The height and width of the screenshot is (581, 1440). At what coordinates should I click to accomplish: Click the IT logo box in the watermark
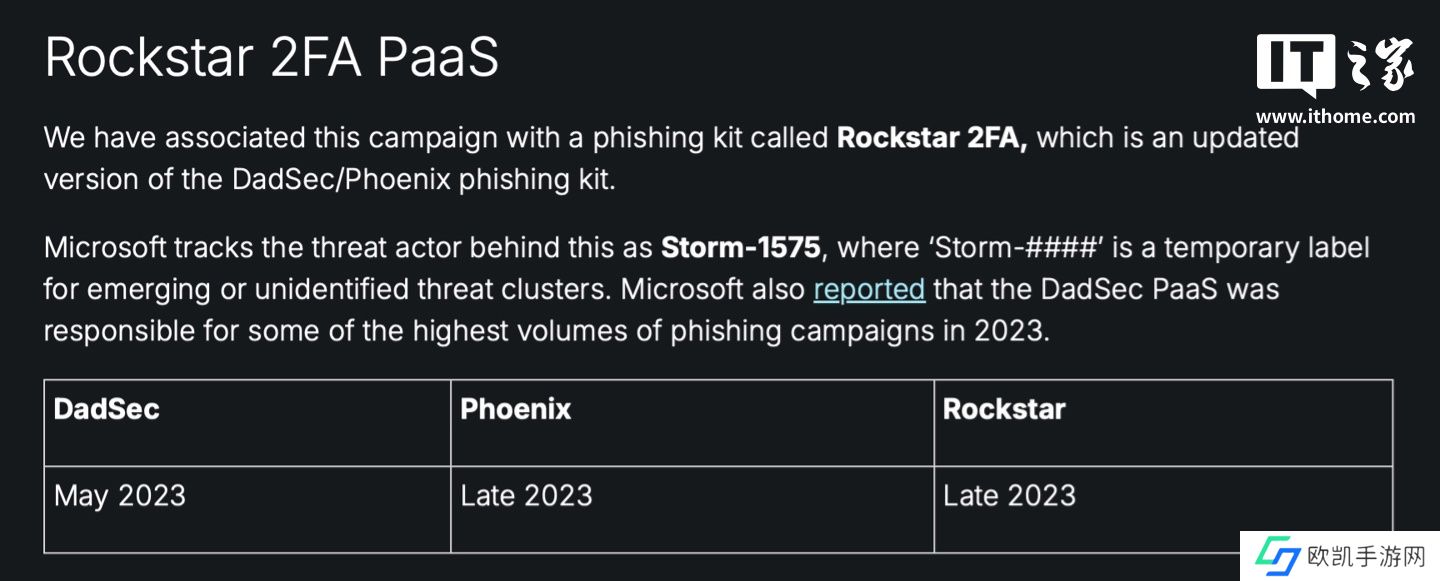click(1295, 65)
